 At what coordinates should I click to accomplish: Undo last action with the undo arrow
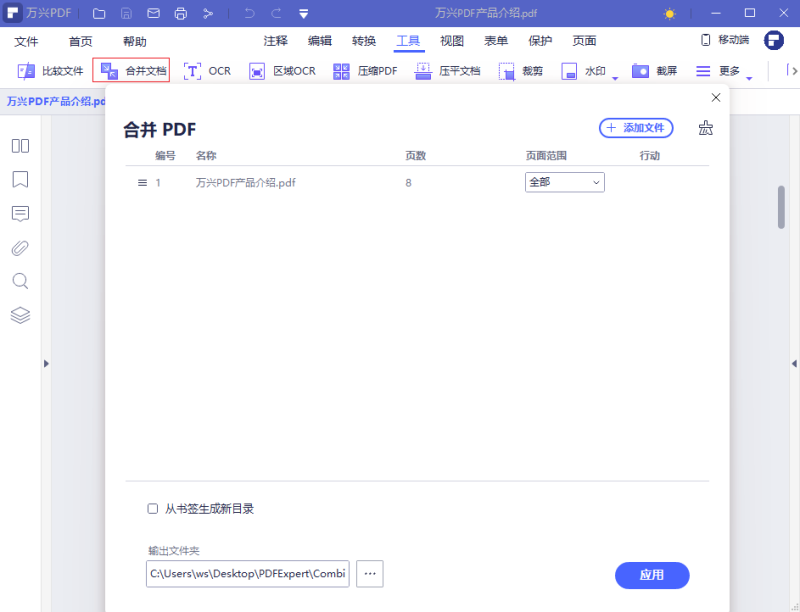pyautogui.click(x=249, y=13)
